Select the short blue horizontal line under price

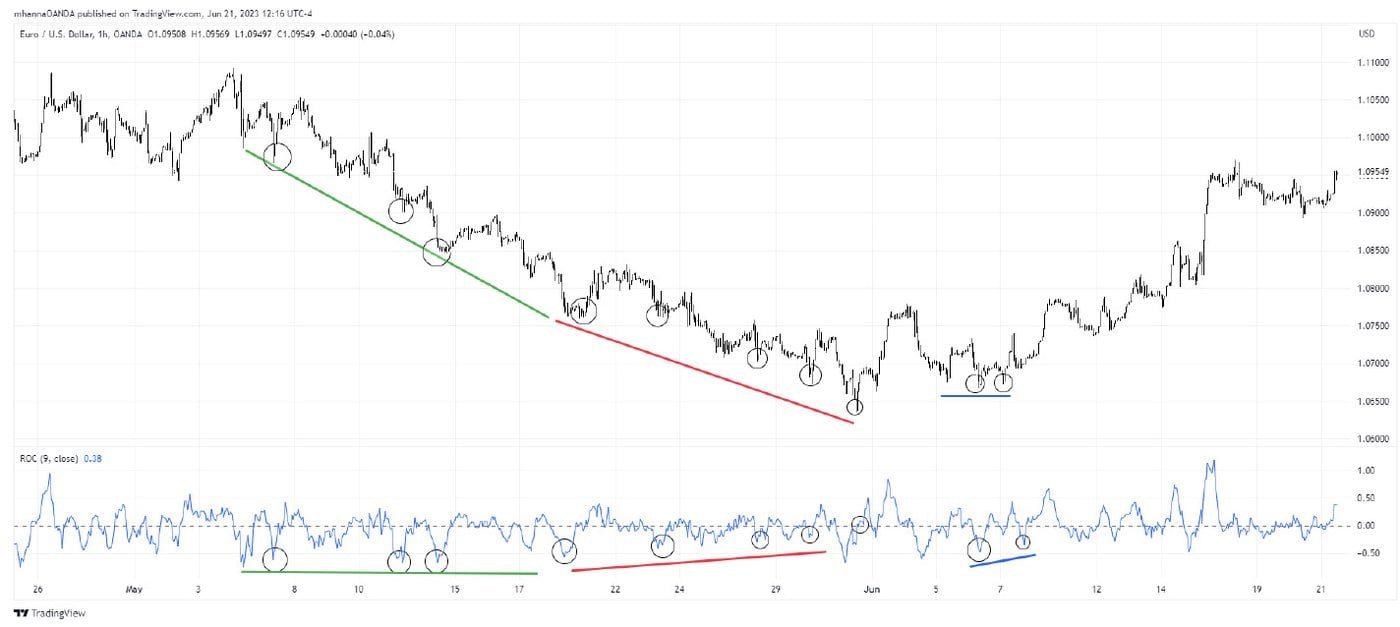coord(975,396)
